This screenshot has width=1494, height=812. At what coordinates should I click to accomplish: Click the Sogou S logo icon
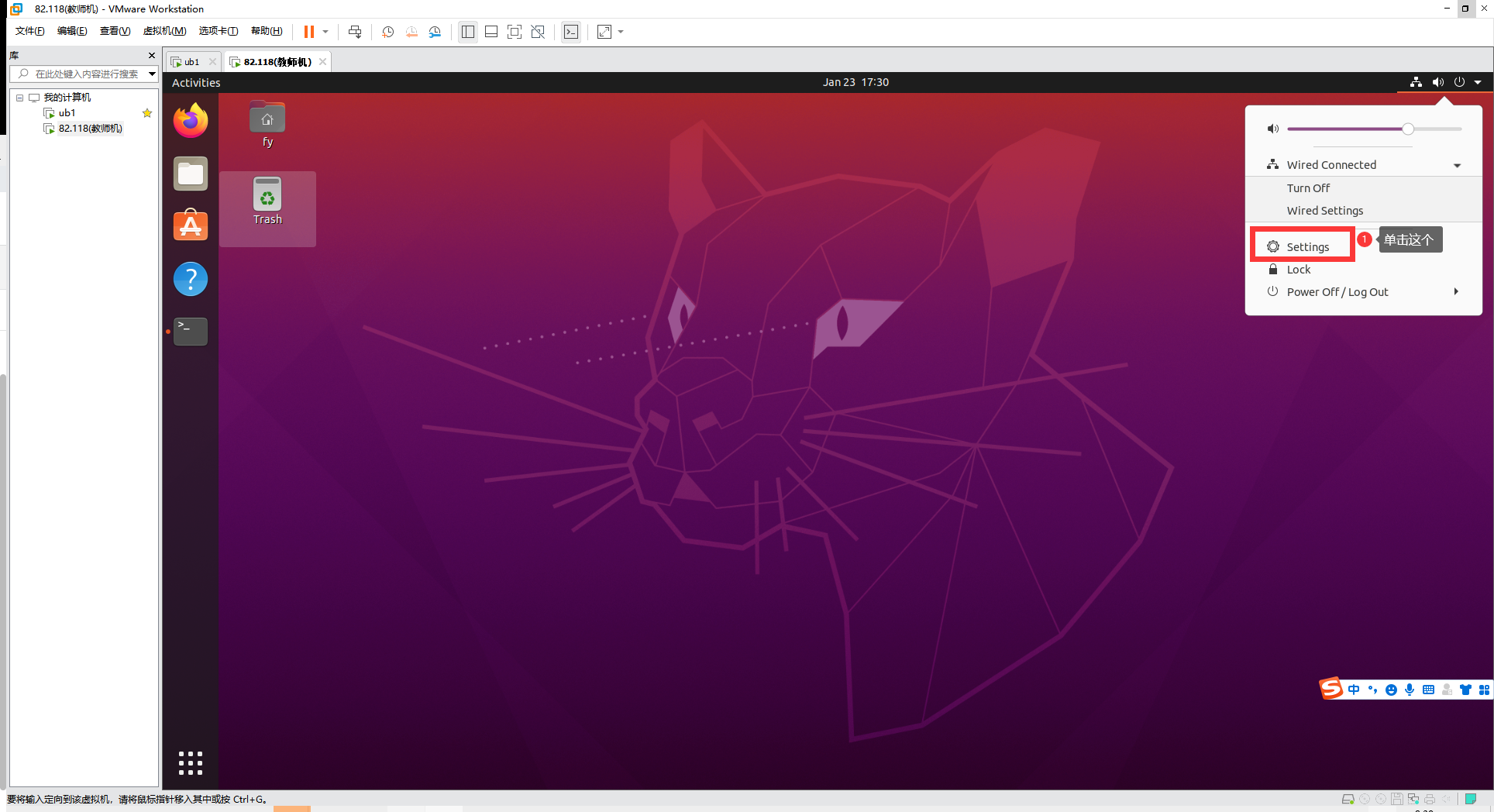coord(1330,688)
